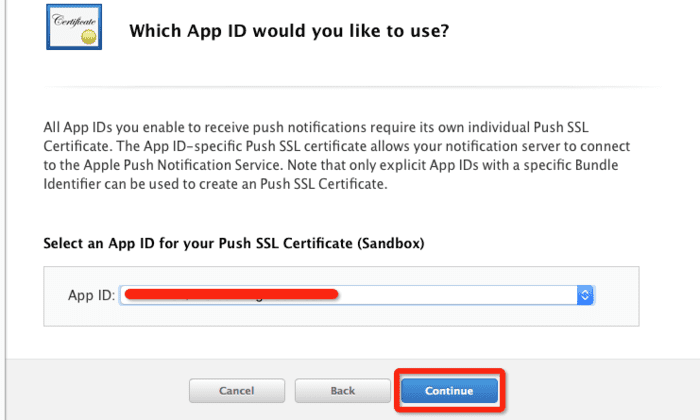The width and height of the screenshot is (700, 420).
Task: Open the App ID dropdown via blue arrows
Action: (x=585, y=295)
